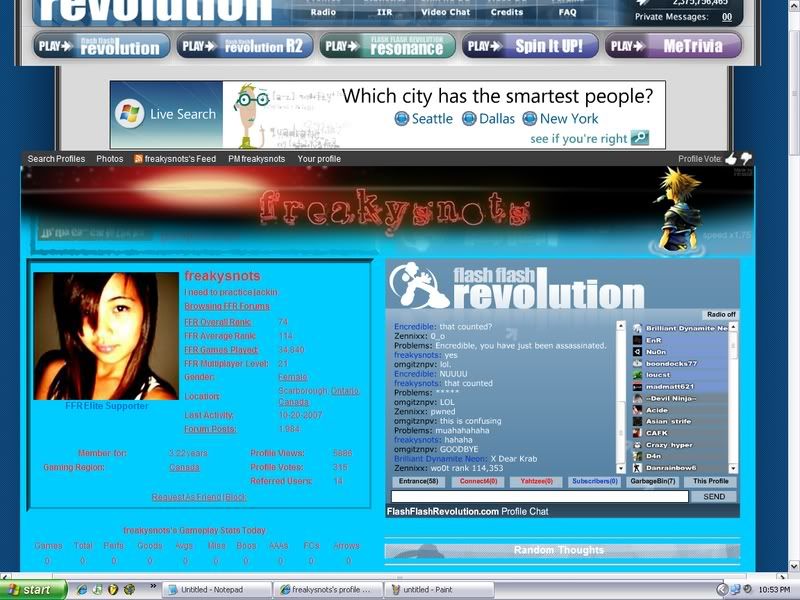Click the Female gender link
Image resolution: width=800 pixels, height=600 pixels.
[293, 377]
